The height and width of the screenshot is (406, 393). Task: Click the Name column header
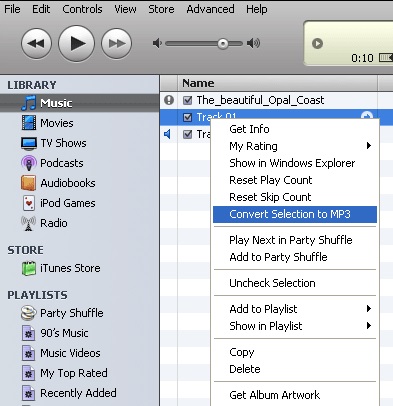click(278, 83)
